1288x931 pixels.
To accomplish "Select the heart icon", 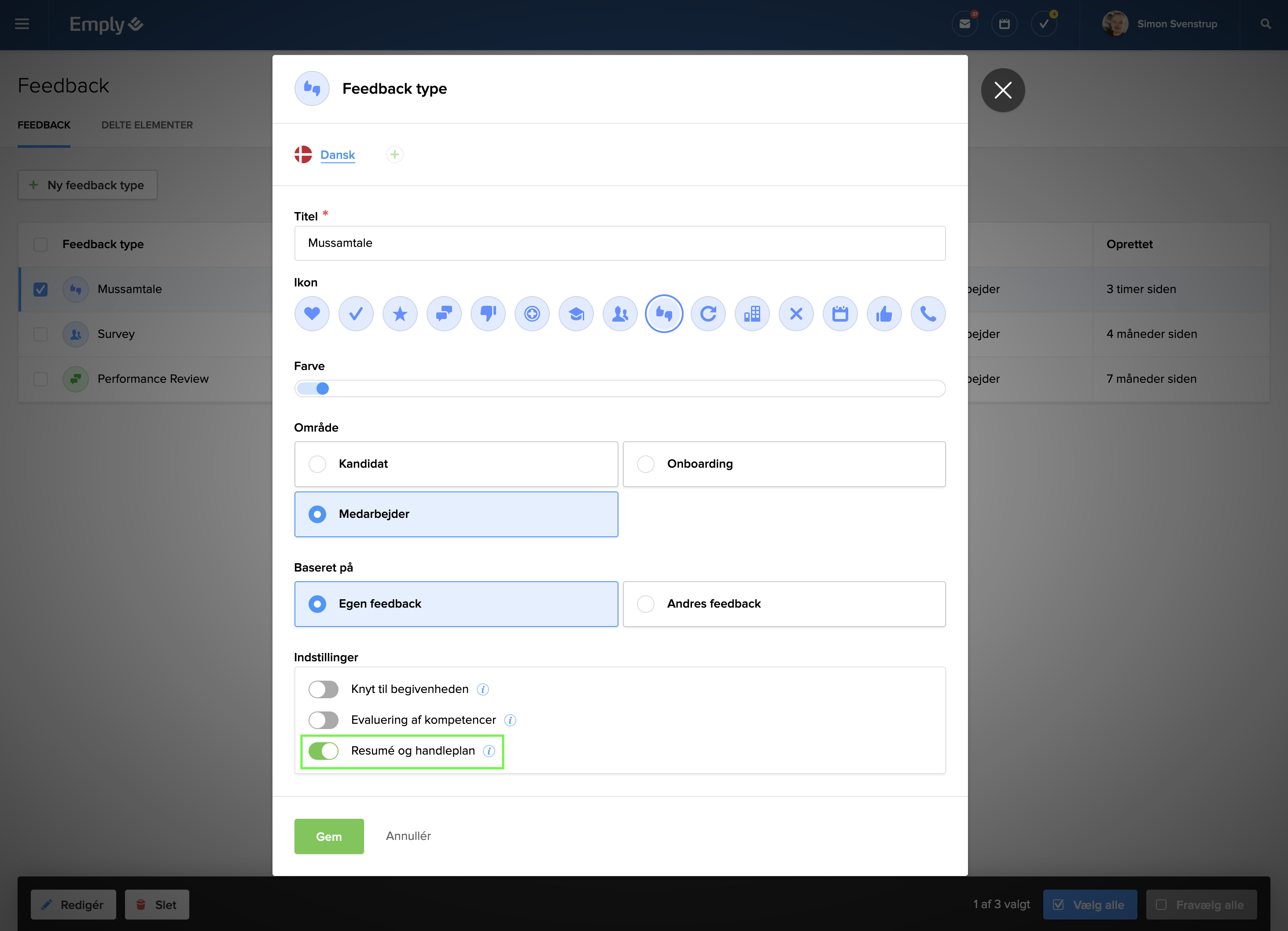I will pos(312,313).
